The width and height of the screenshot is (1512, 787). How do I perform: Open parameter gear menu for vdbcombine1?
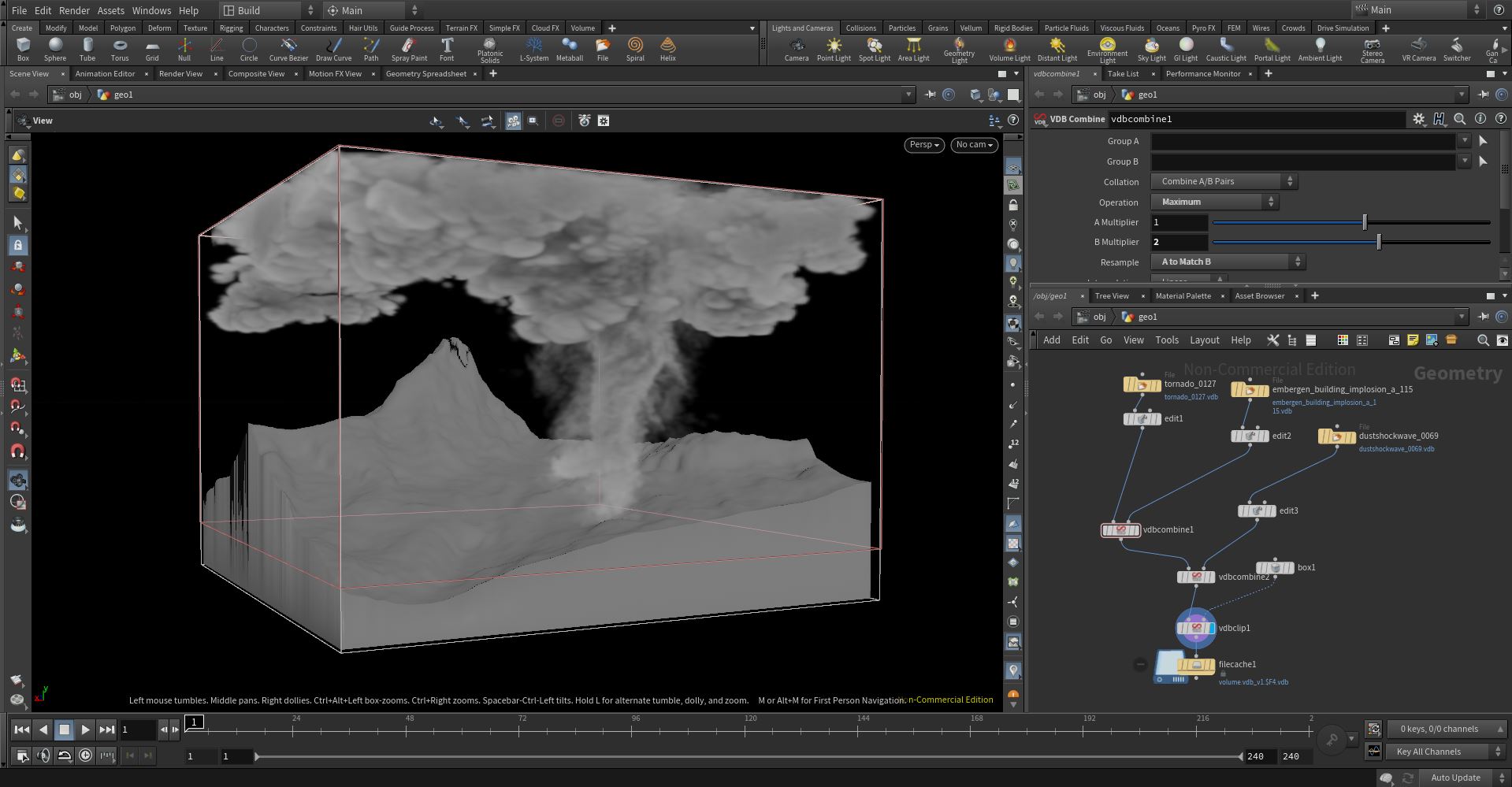tap(1418, 119)
